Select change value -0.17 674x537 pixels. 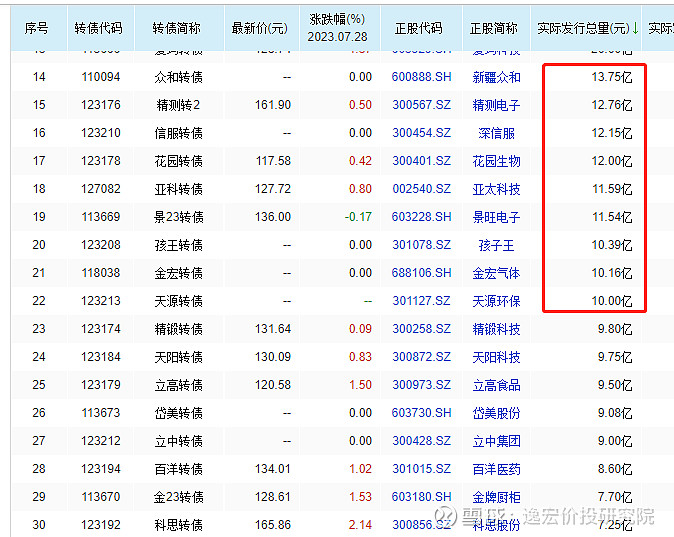pos(358,217)
